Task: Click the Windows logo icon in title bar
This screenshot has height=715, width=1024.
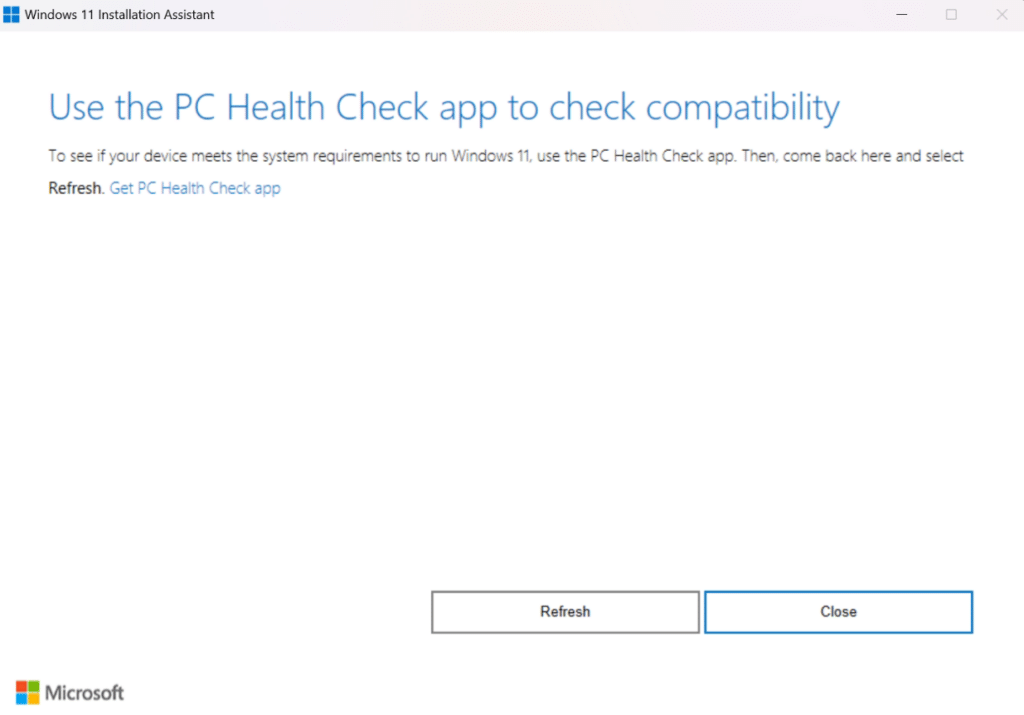Action: coord(11,14)
